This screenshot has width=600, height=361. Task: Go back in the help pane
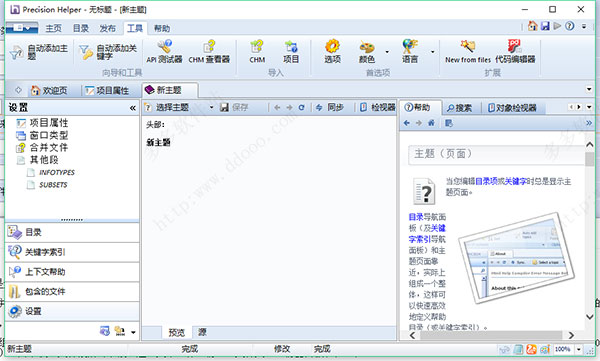407,123
